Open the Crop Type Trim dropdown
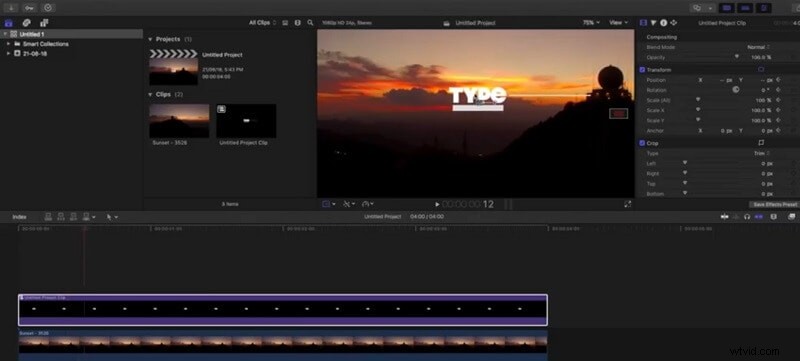 [x=762, y=153]
